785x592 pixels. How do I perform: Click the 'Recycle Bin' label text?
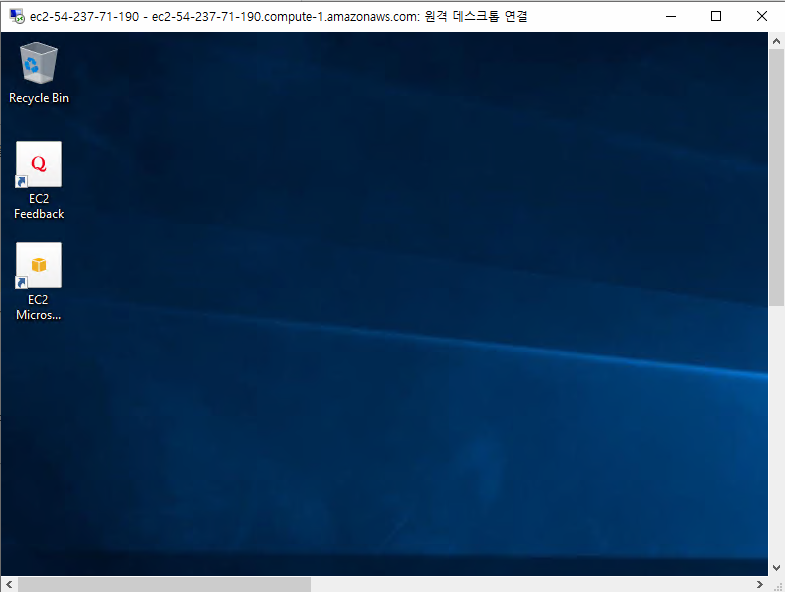39,98
